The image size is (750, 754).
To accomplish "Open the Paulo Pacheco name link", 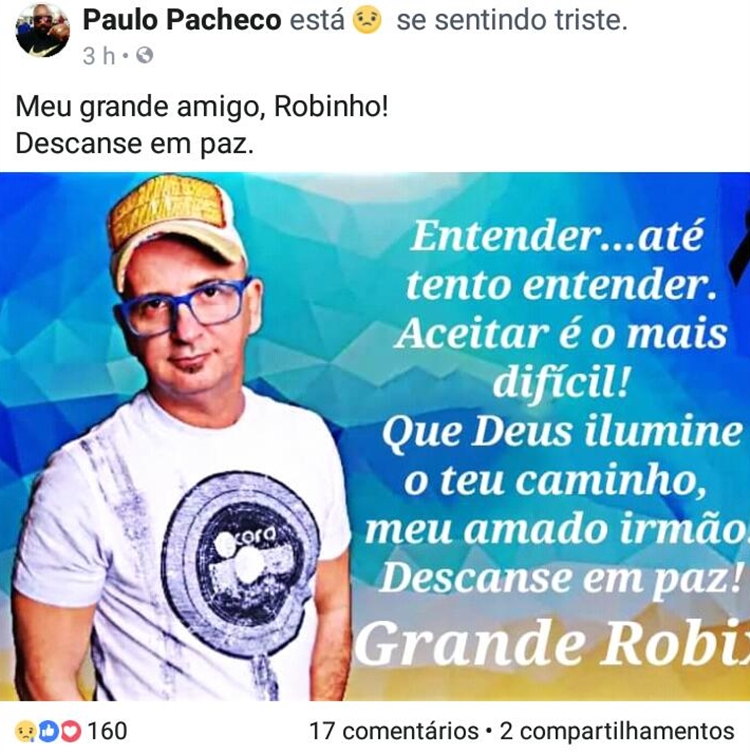I will (182, 20).
